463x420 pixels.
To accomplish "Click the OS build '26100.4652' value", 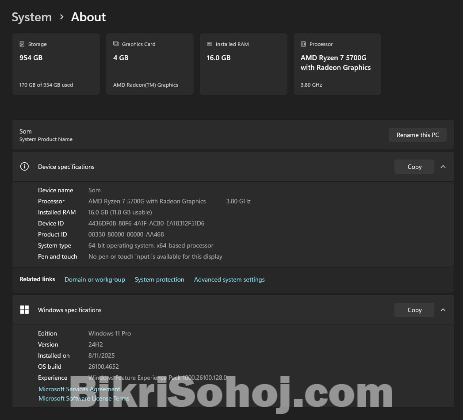I will 103,367.
